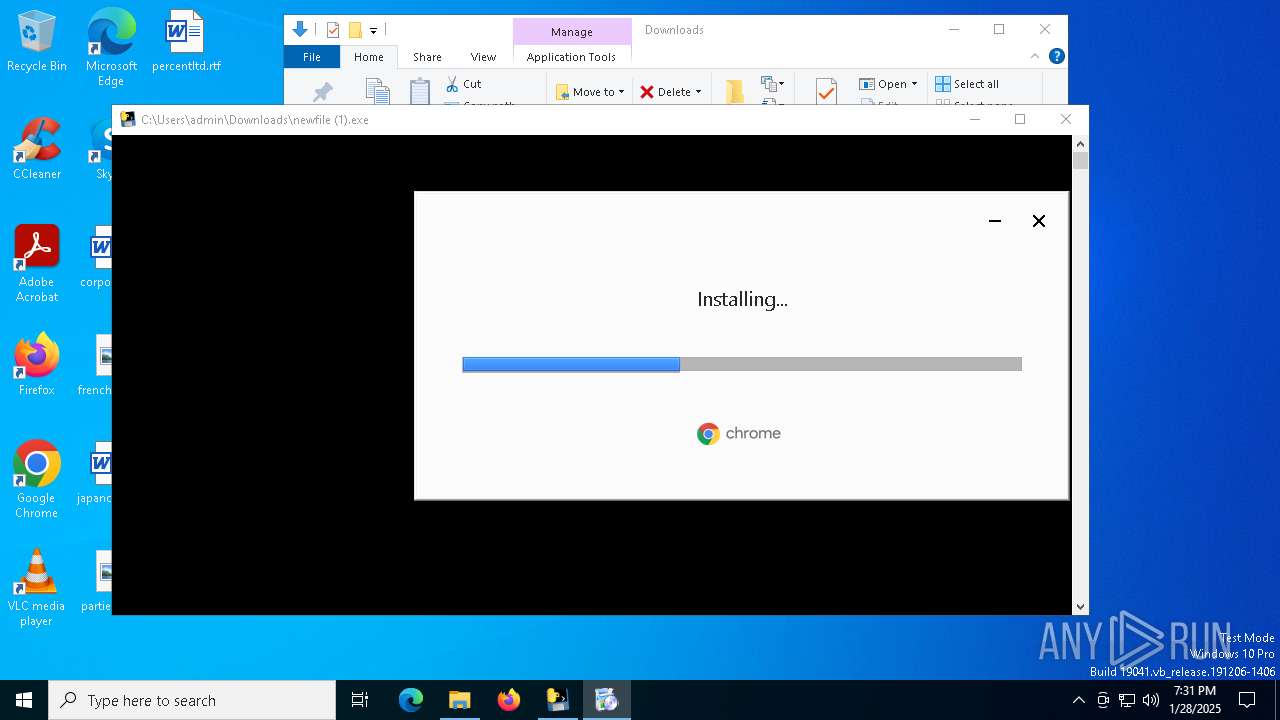
Task: Click Select all in Explorer ribbon
Action: coord(967,84)
